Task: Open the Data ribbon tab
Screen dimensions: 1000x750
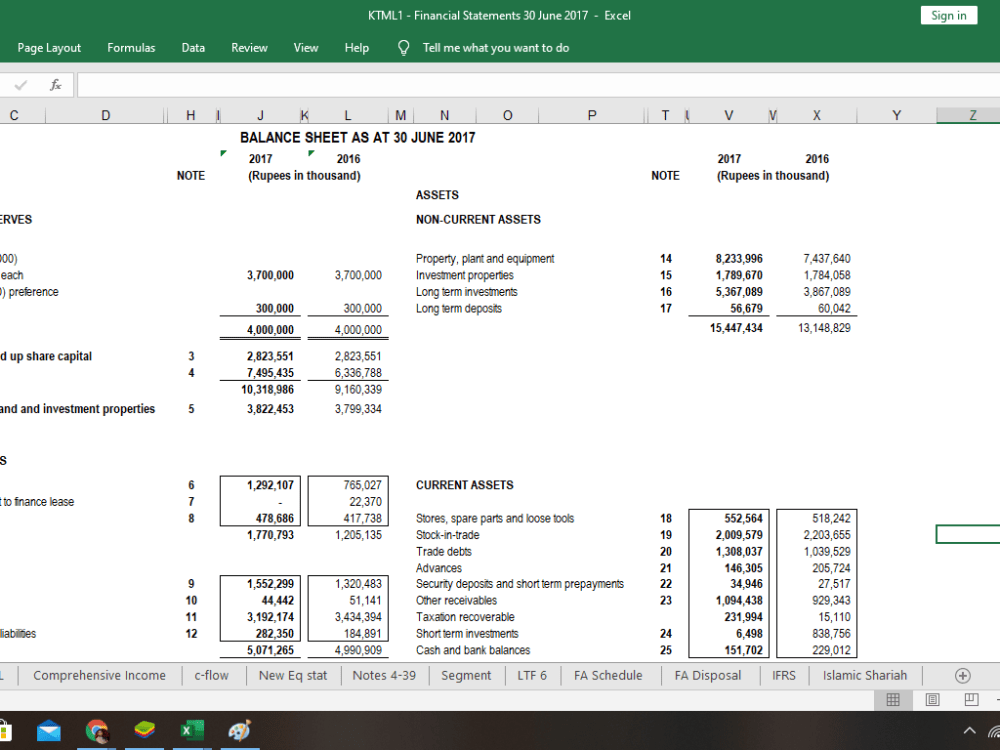Action: (x=193, y=48)
